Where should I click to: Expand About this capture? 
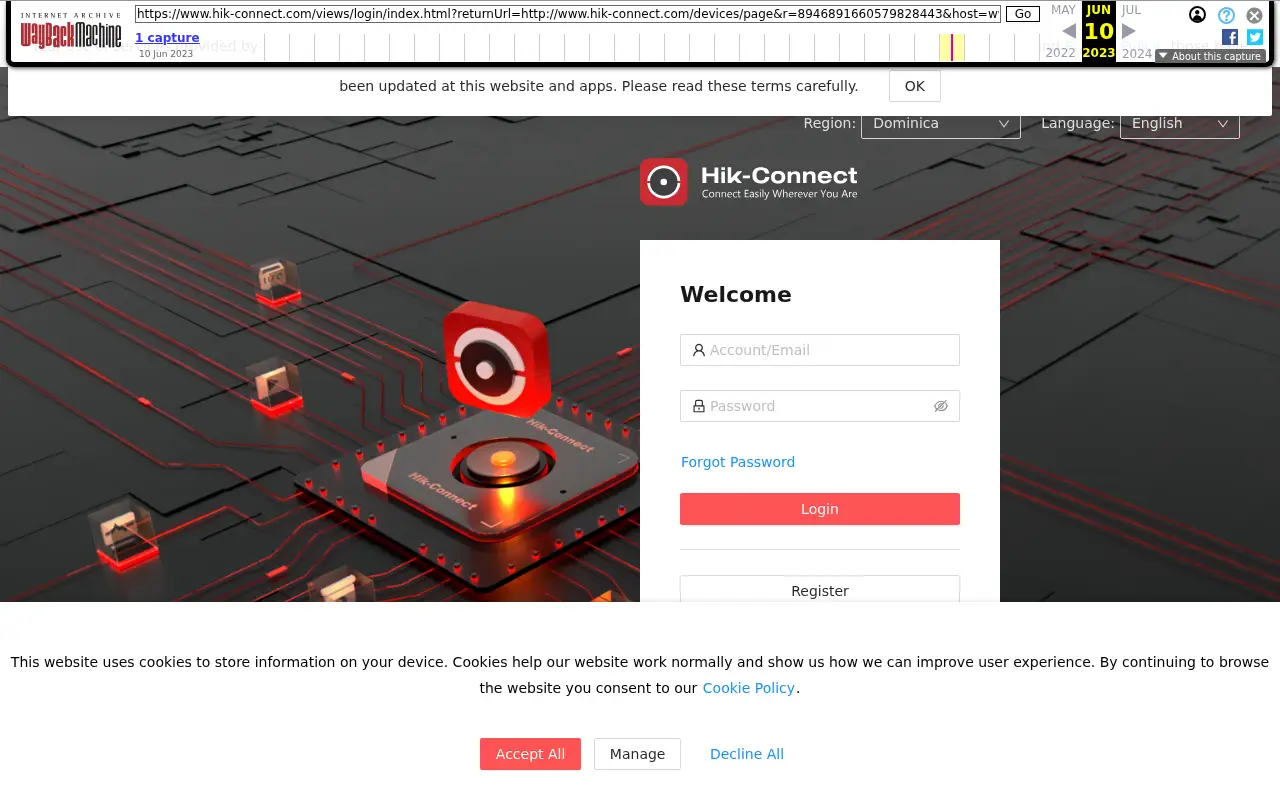(1210, 56)
